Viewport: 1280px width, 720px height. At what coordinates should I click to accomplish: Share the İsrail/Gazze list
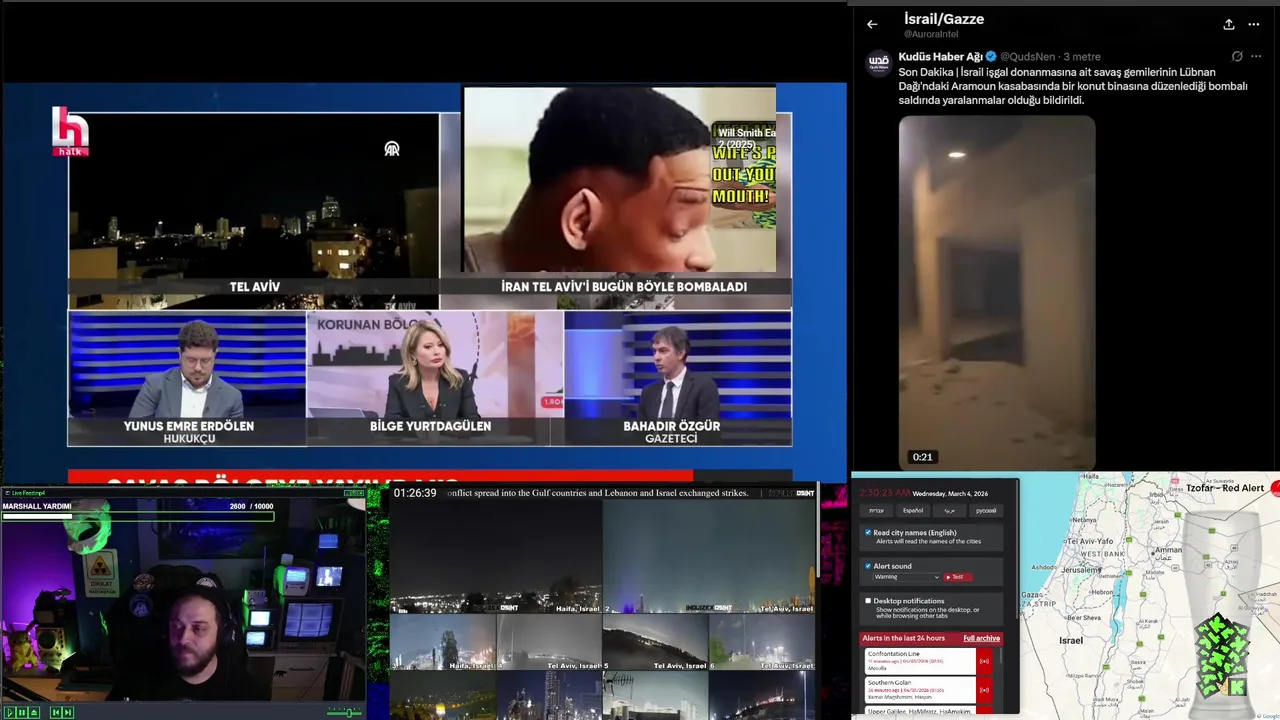(1229, 24)
